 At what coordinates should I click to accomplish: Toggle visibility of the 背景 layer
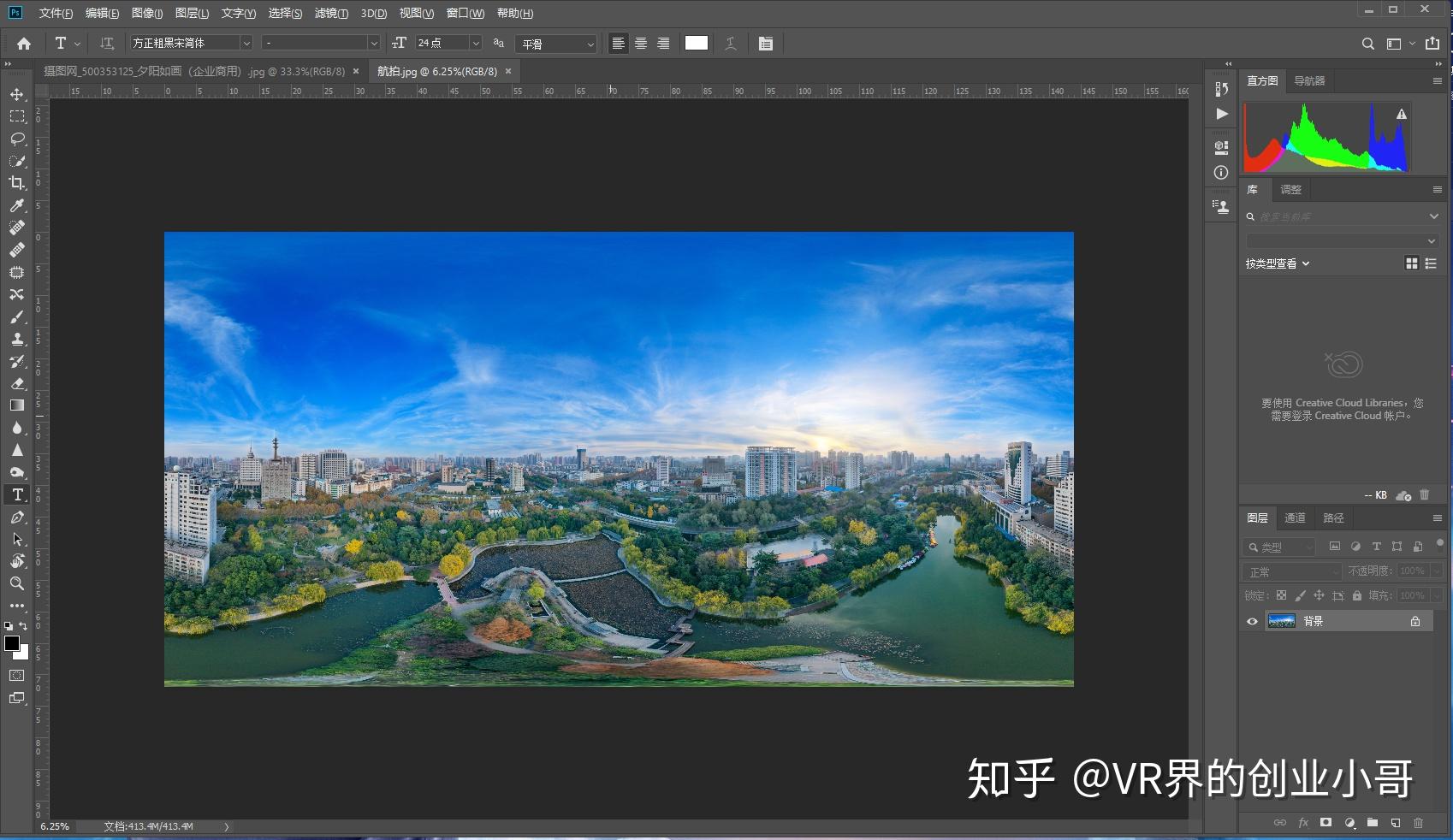[1252, 622]
